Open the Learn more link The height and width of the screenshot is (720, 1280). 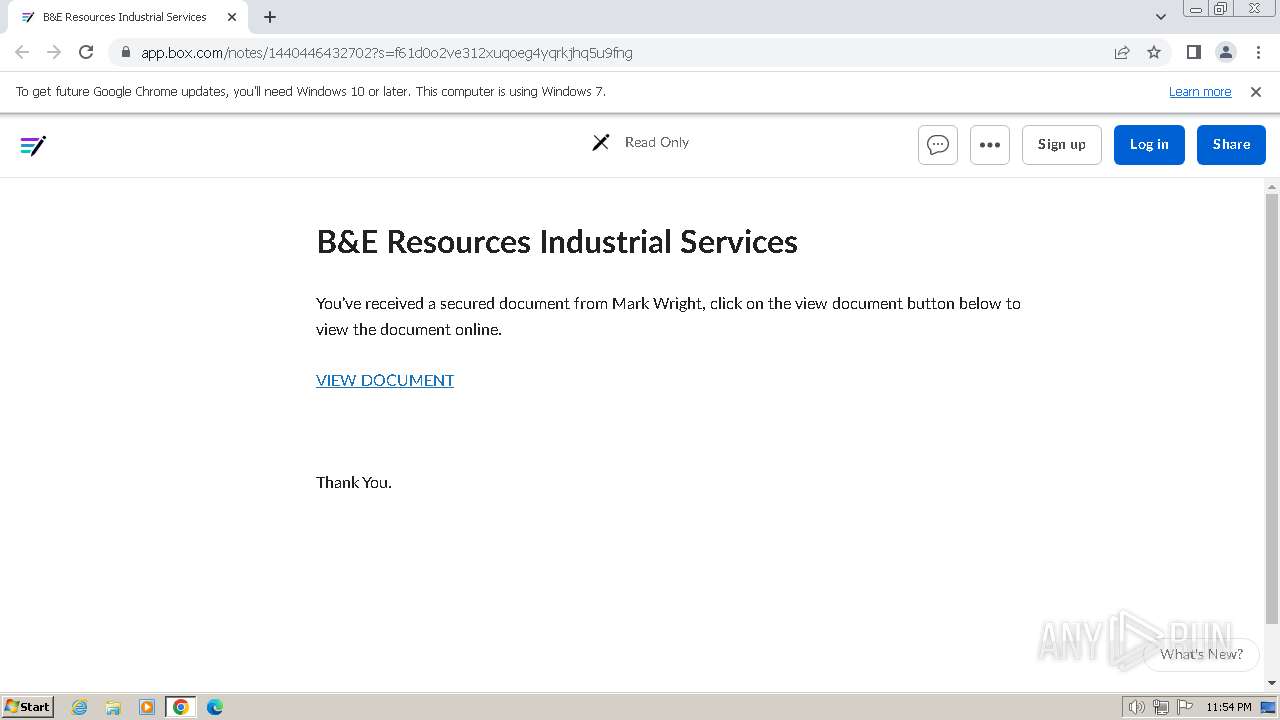(x=1200, y=91)
